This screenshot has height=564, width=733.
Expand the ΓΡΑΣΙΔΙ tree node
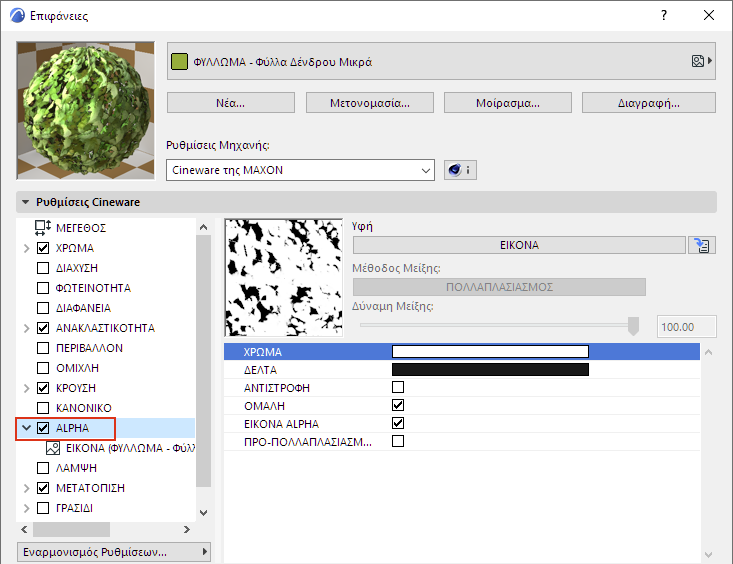pyautogui.click(x=27, y=508)
